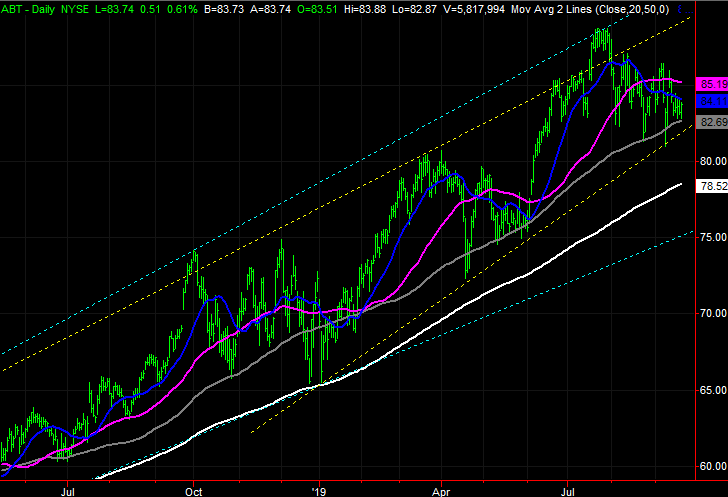Viewport: 728px width, 497px height.
Task: Click the Oct date axis label
Action: click(x=194, y=491)
